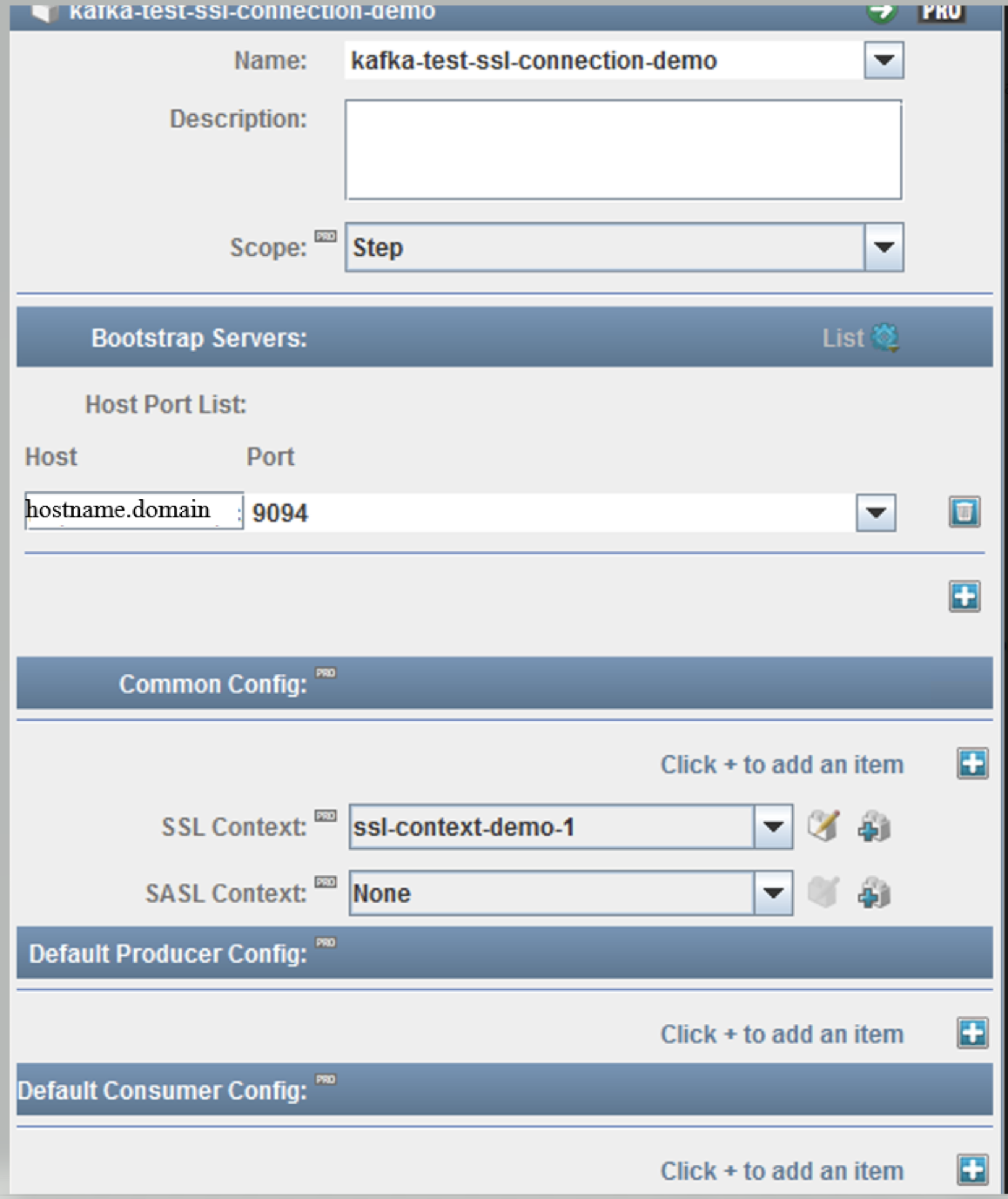
Task: Click PRO marker beside Default Consumer Config
Action: tap(326, 1080)
